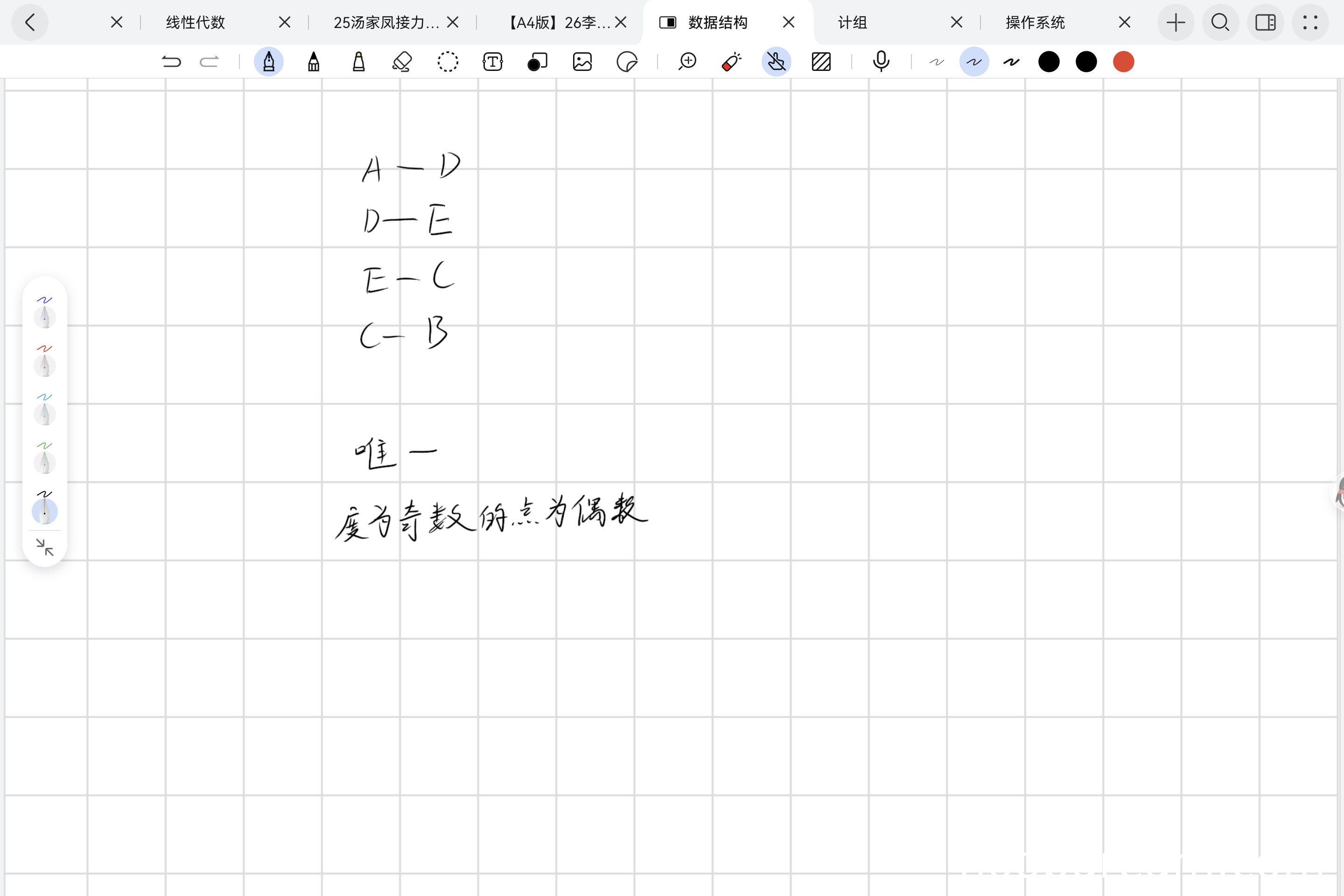The image size is (1344, 896).
Task: Open the sticker tool
Action: coord(627,62)
